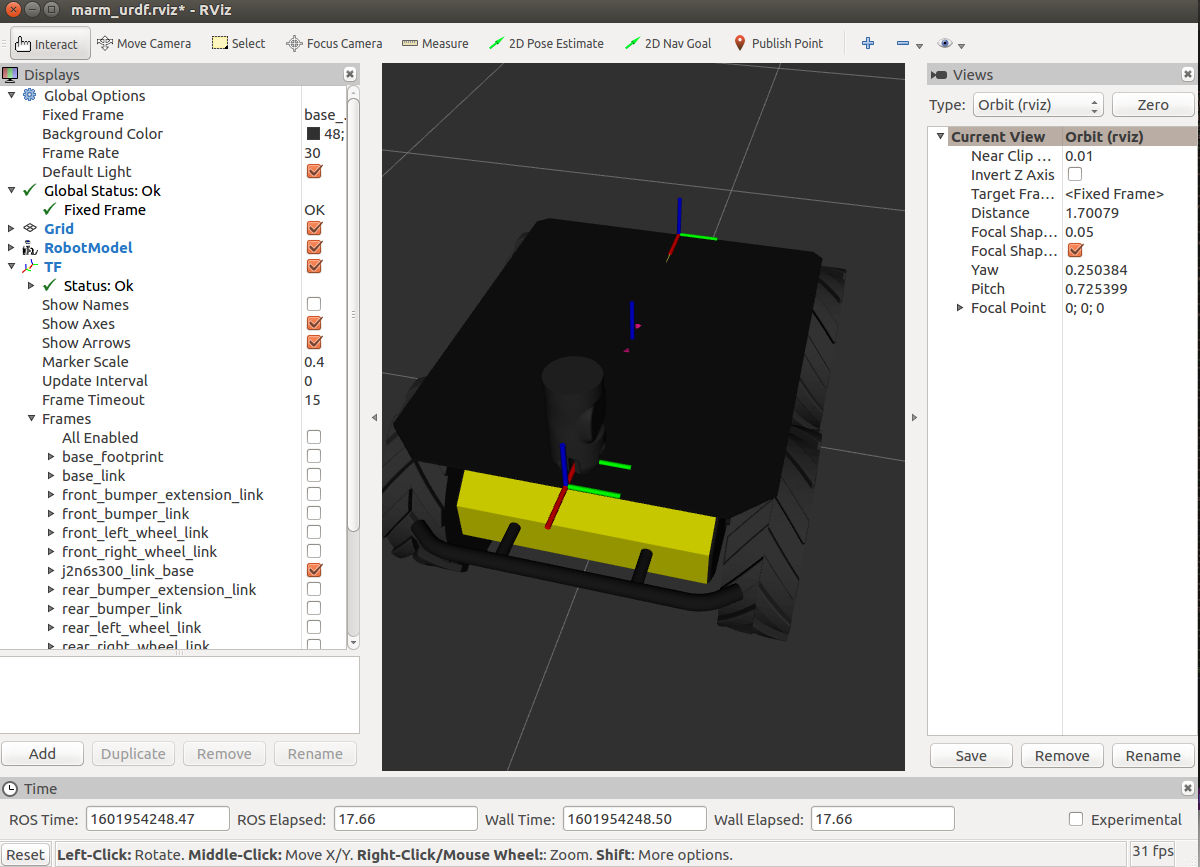The width and height of the screenshot is (1200, 867).
Task: Click the blue plus add-tool icon
Action: (x=868, y=44)
